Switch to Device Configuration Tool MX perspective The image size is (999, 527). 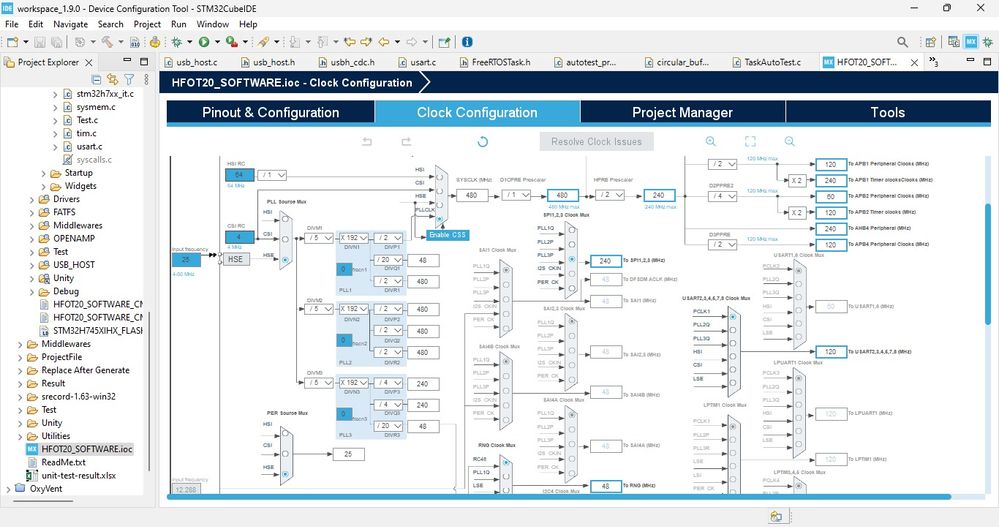tap(971, 42)
